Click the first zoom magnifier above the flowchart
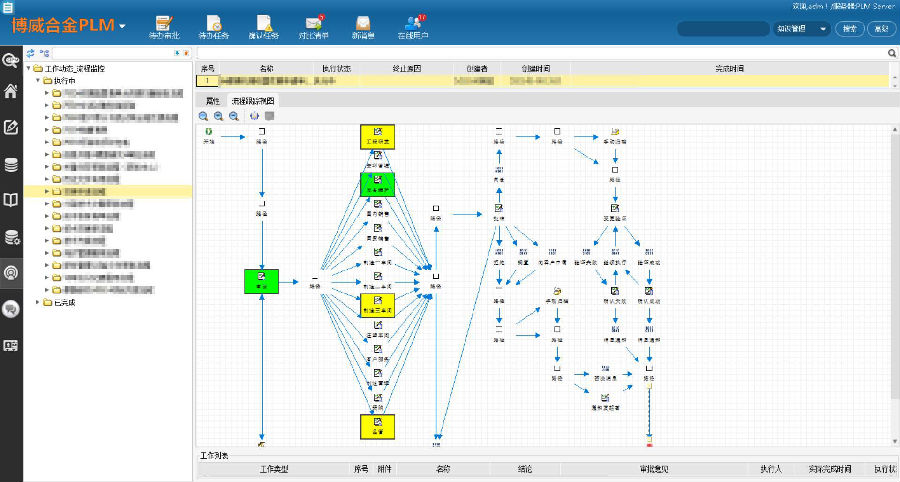Screen dimensions: 900x482 click(203, 116)
